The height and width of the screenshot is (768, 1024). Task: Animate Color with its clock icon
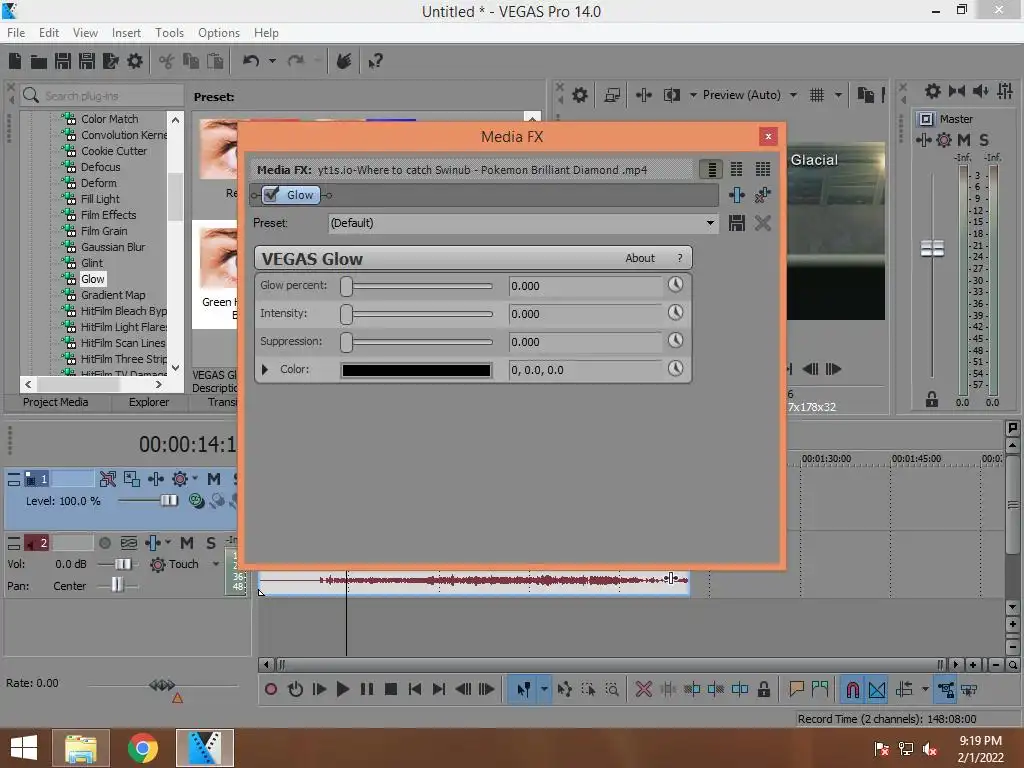click(675, 369)
